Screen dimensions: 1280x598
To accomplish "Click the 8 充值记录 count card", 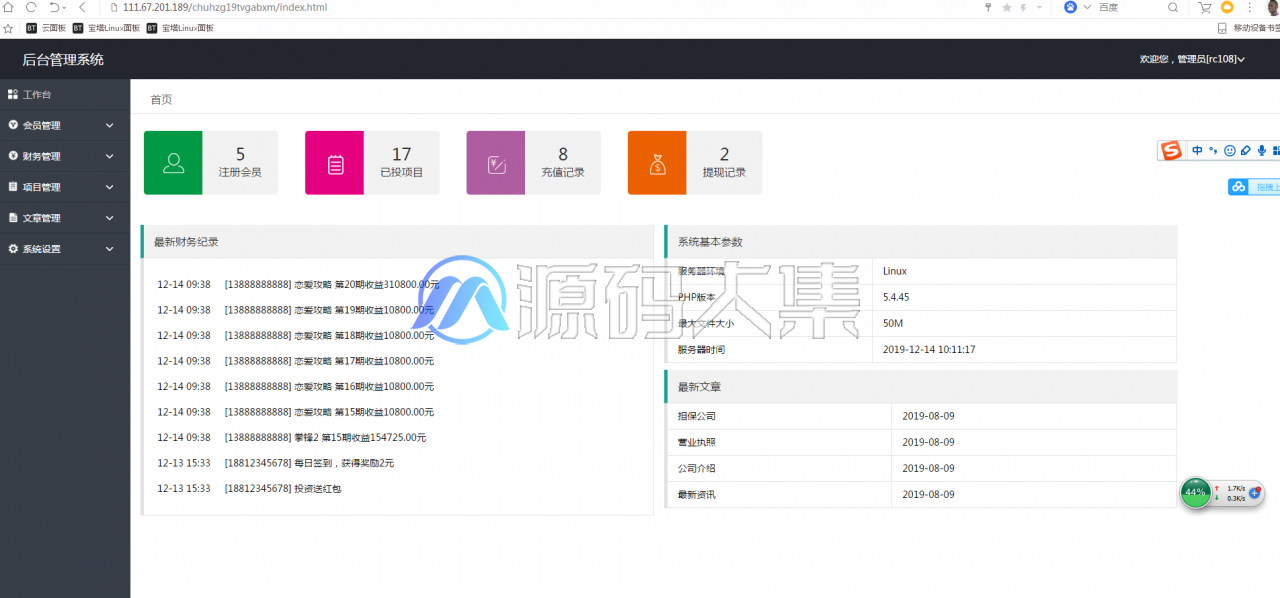I will click(x=563, y=163).
